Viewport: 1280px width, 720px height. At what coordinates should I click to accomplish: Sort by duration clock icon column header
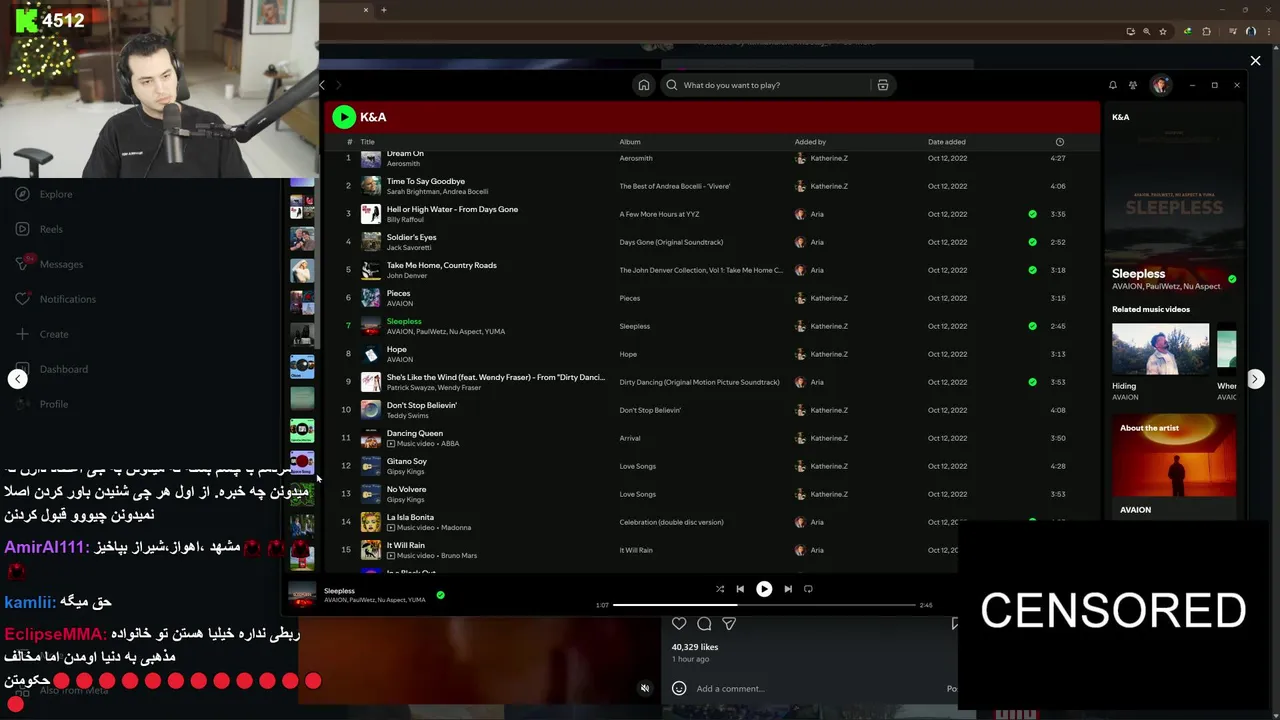1060,142
